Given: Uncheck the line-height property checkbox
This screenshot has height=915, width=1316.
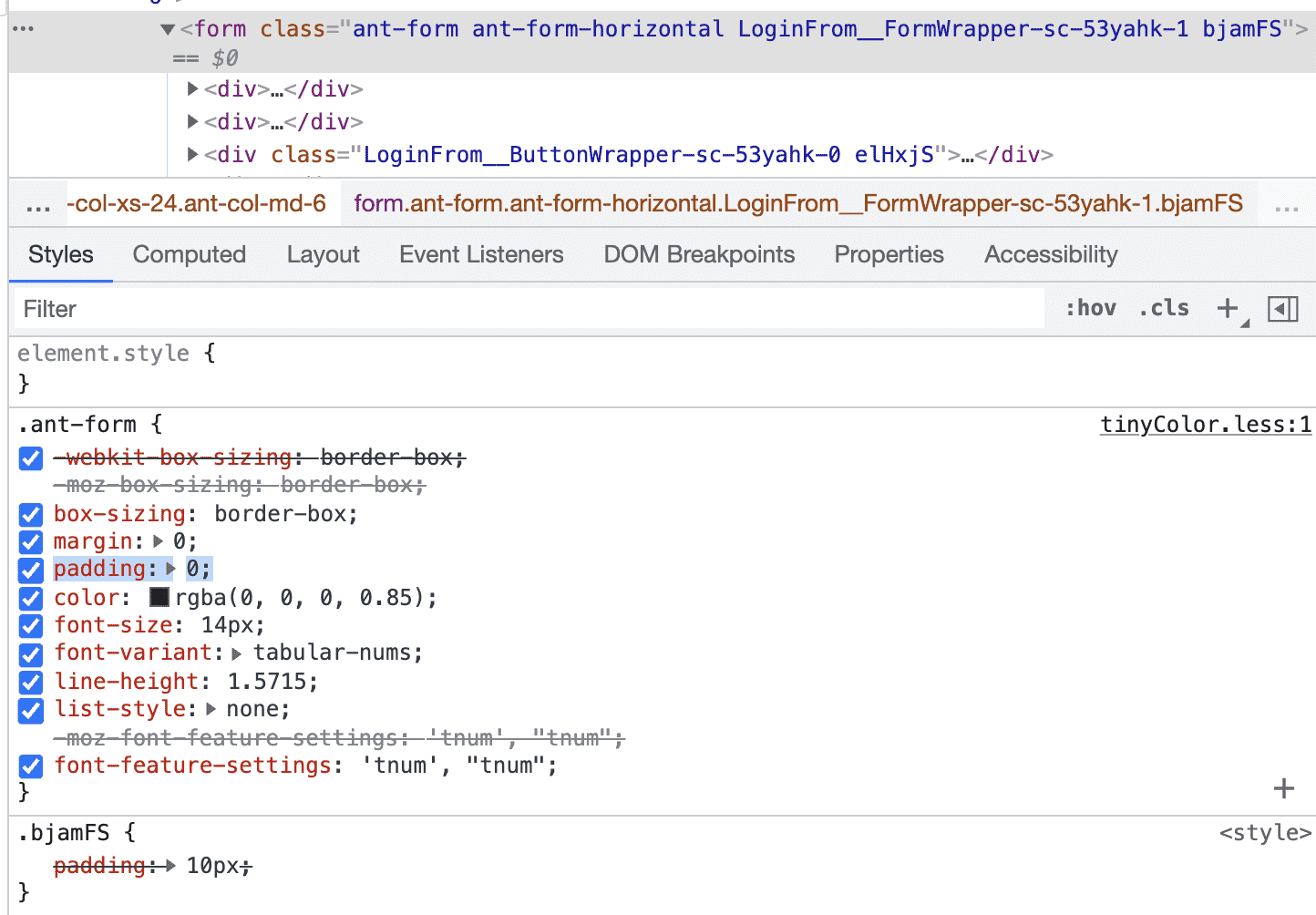Looking at the screenshot, I should (31, 682).
